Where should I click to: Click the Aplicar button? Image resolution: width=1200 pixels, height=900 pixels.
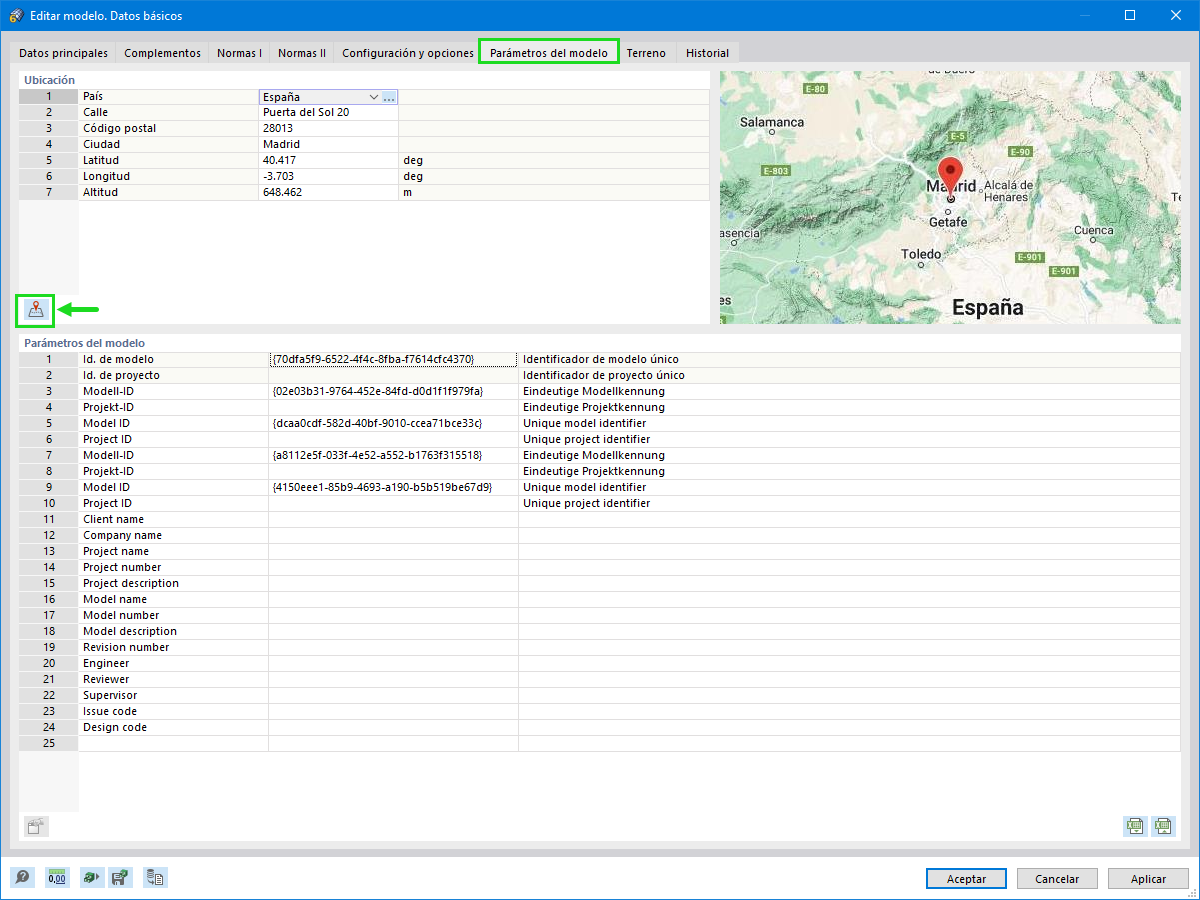[x=1148, y=879]
